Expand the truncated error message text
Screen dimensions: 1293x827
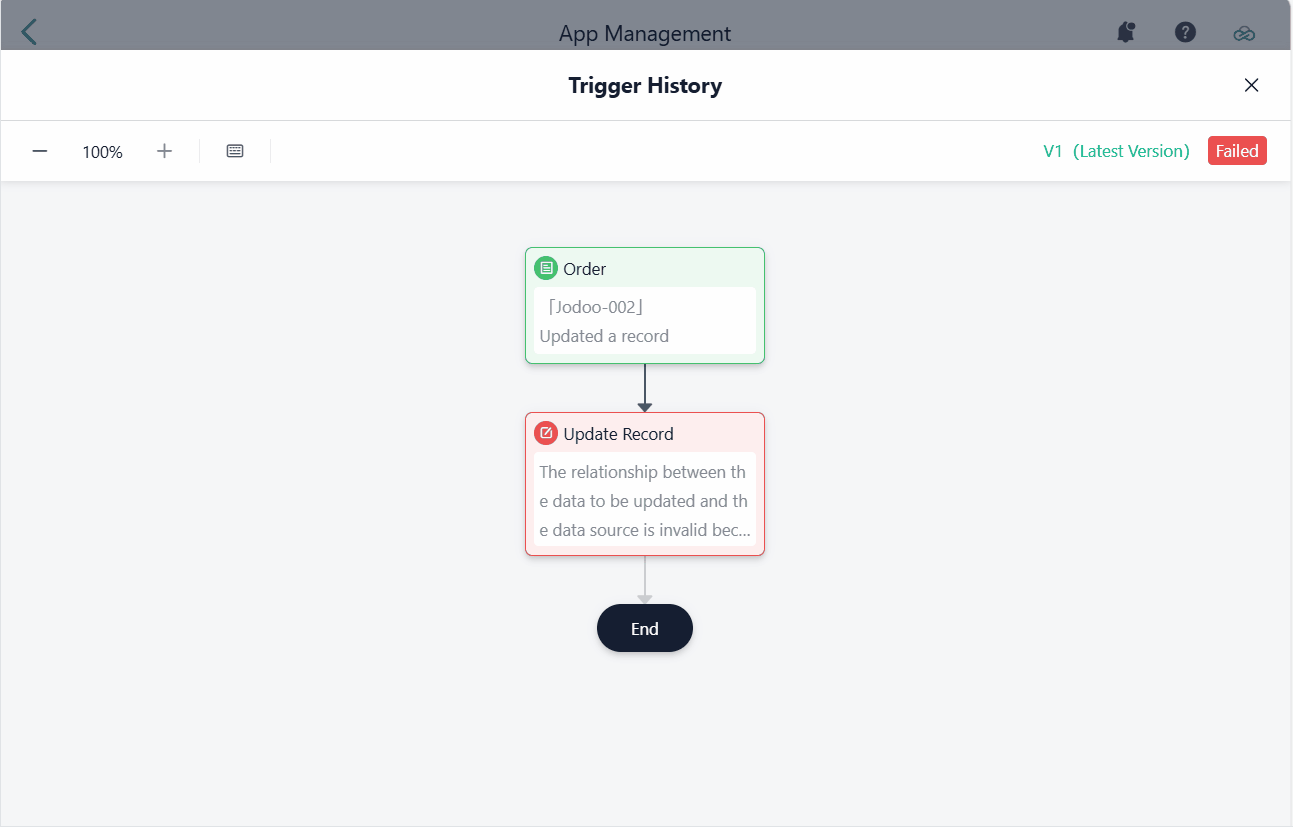[x=644, y=501]
